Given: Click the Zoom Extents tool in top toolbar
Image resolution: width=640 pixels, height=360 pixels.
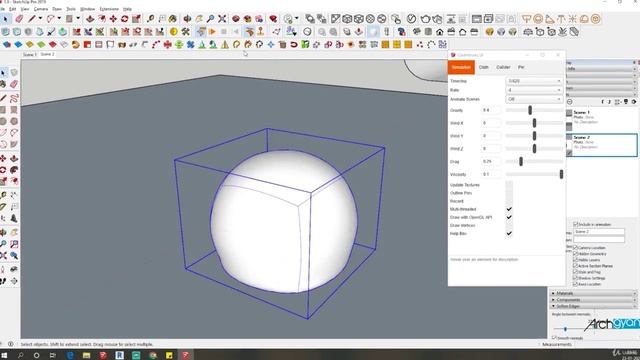Looking at the screenshot, I should tap(222, 19).
